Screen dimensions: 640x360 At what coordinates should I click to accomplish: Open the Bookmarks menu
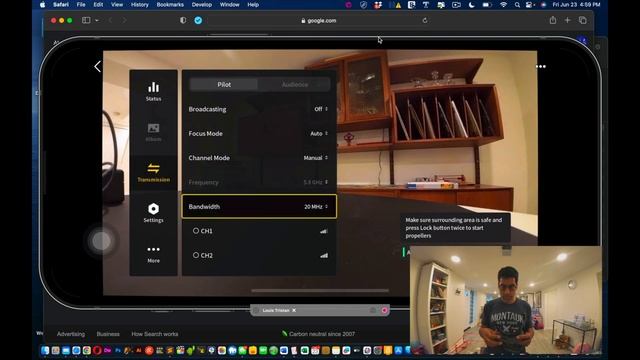tap(170, 4)
